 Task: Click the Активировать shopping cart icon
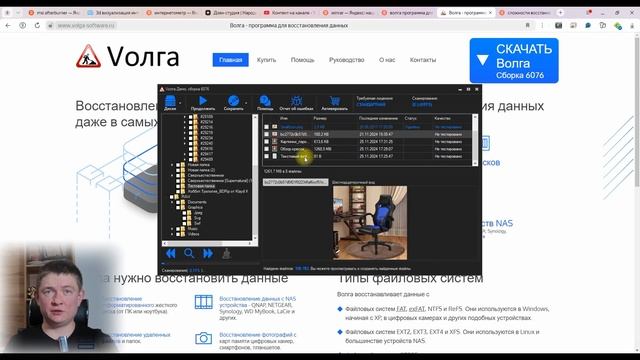(335, 101)
